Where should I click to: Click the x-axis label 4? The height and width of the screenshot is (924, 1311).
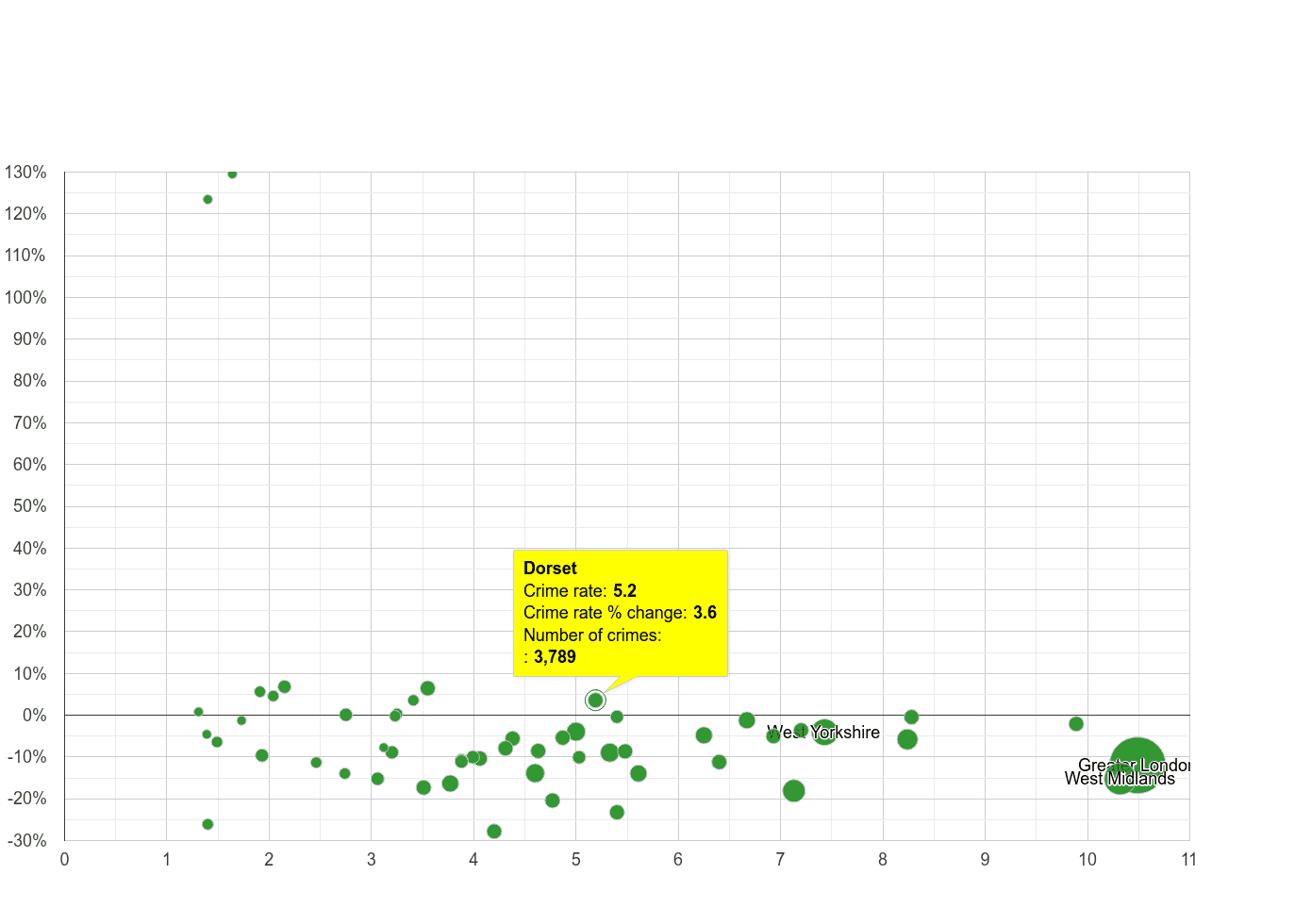[473, 860]
